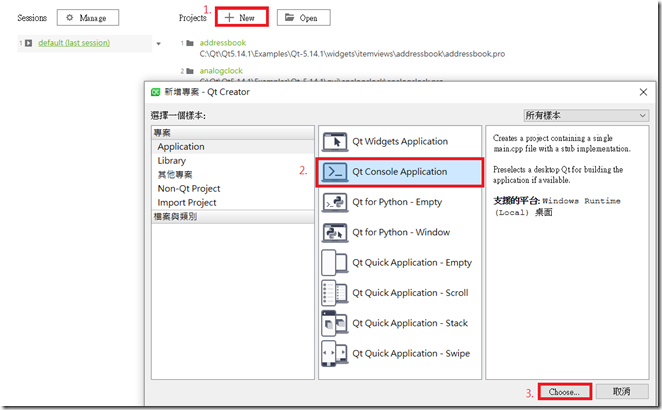Click the Qt Console Application terminal icon
The width and height of the screenshot is (662, 410).
click(335, 172)
